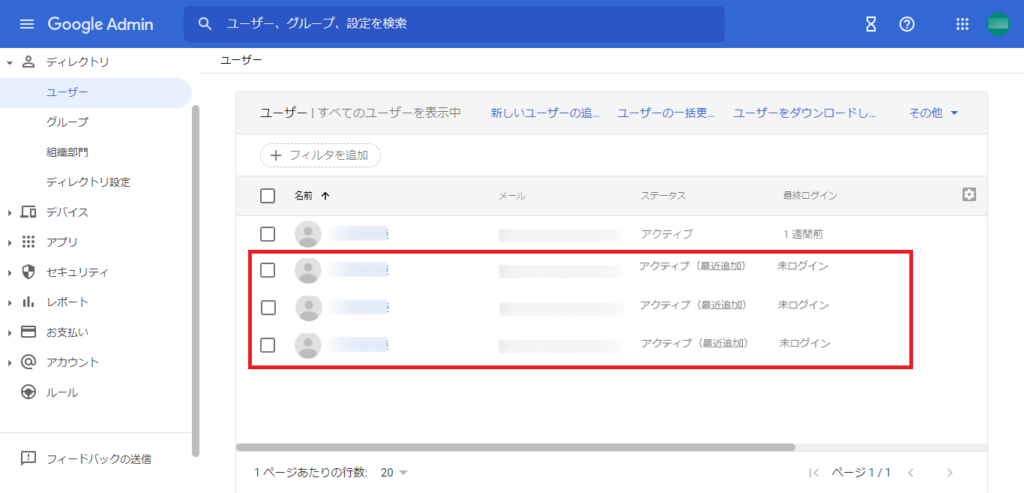Open column settings gear icon
Image resolution: width=1024 pixels, height=493 pixels.
968,195
